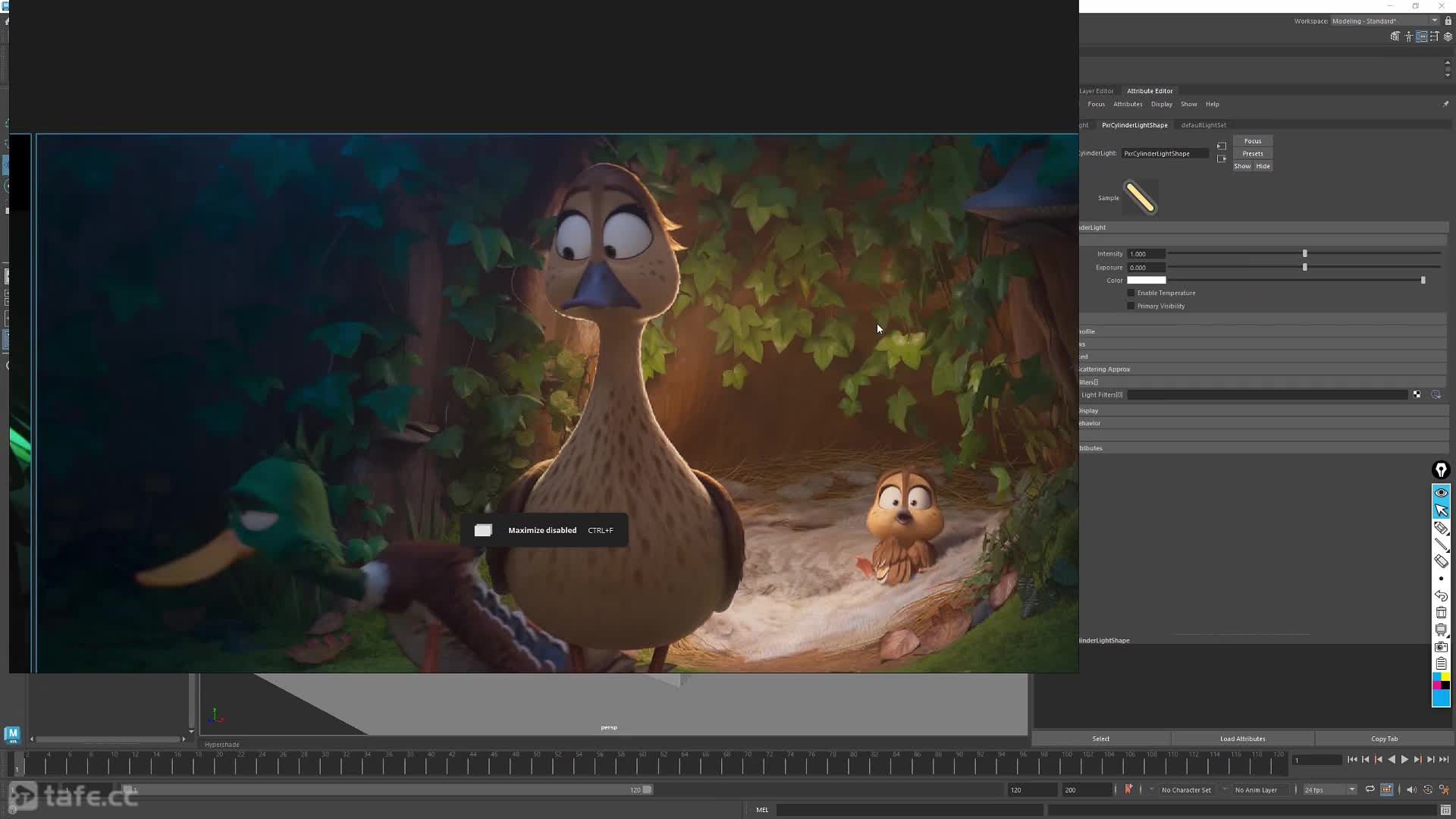The width and height of the screenshot is (1456, 819).
Task: Open the CMYK color palette swatch
Action: tap(1441, 681)
